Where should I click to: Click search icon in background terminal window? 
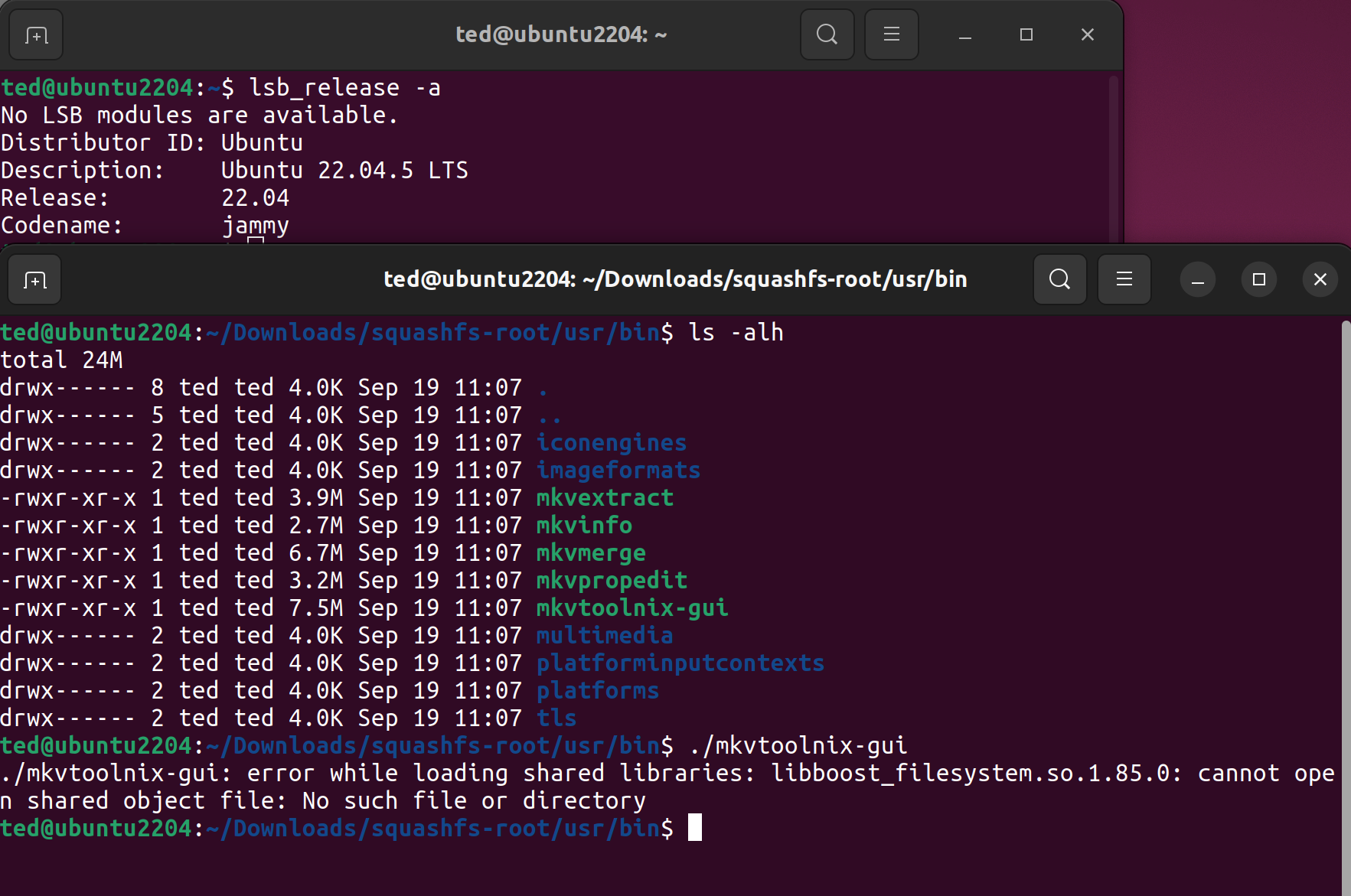(x=827, y=34)
